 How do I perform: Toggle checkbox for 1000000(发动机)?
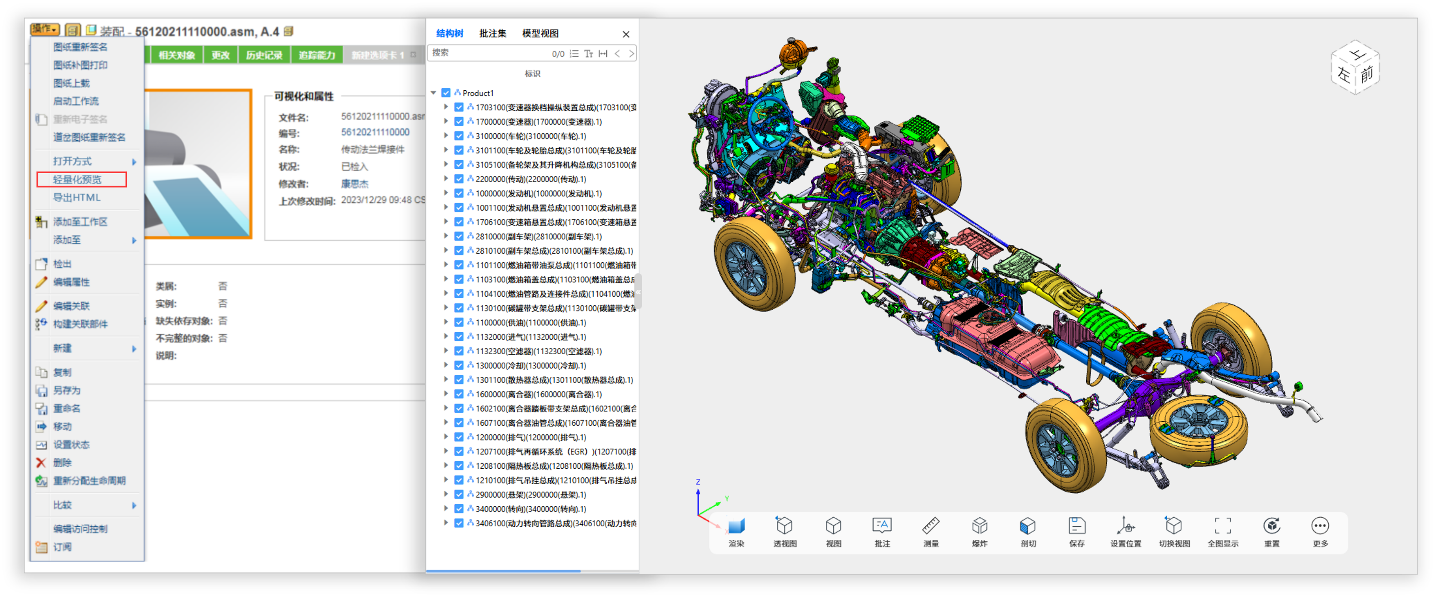click(459, 193)
